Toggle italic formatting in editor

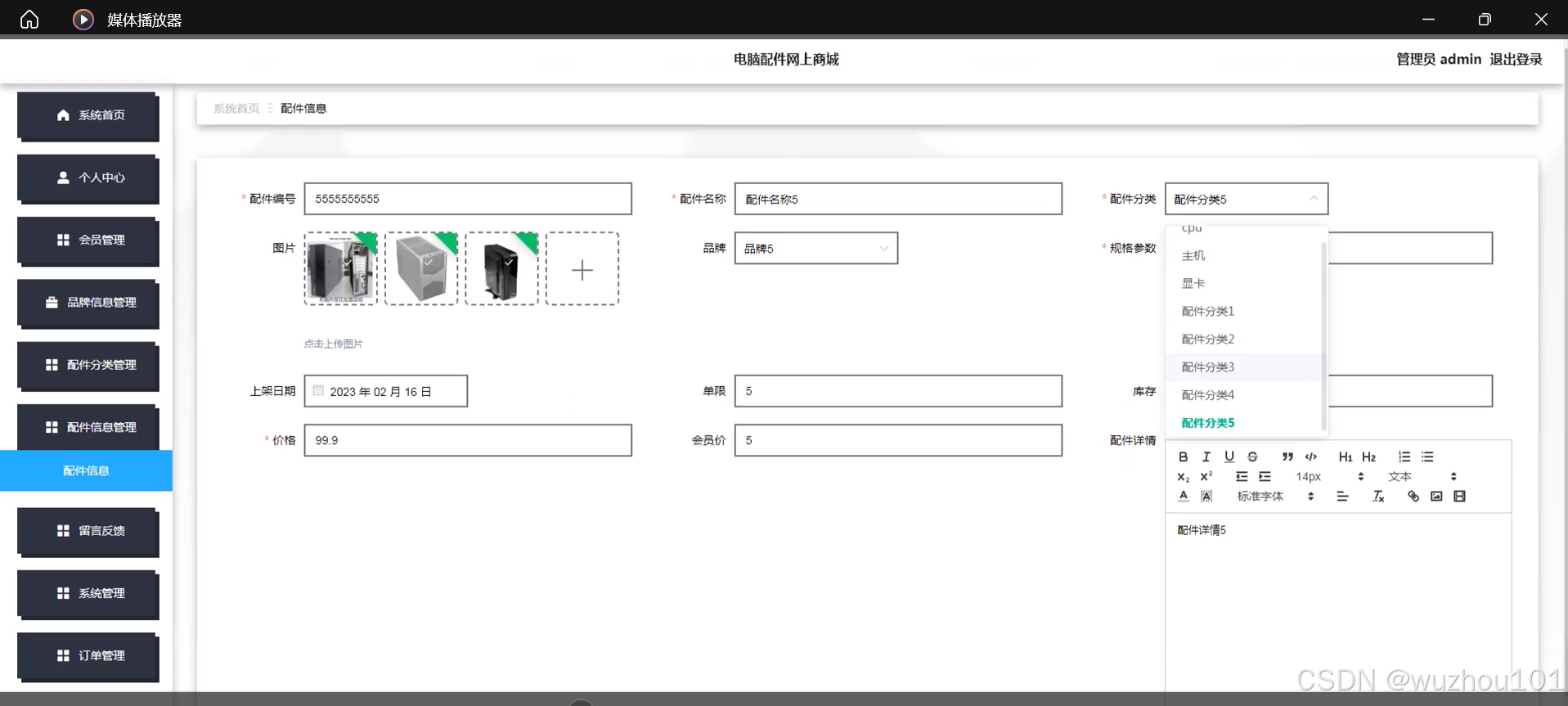point(1206,456)
